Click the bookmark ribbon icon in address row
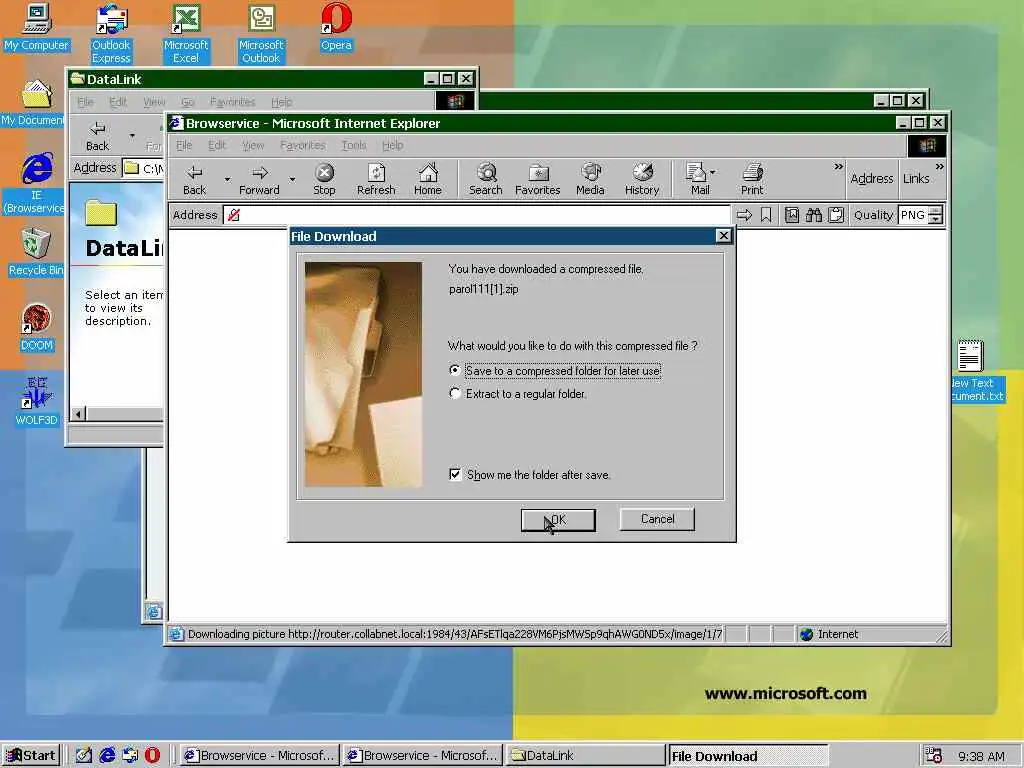1024x768 pixels. point(766,215)
